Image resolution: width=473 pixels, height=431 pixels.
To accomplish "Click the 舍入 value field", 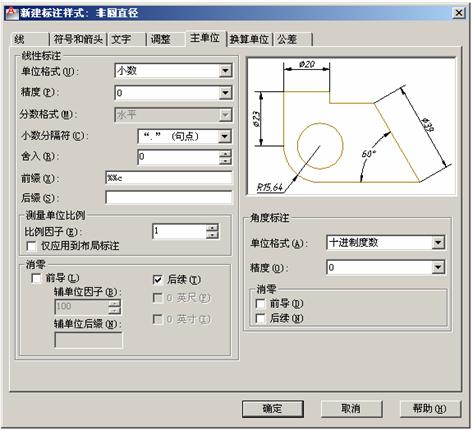I will tap(179, 157).
